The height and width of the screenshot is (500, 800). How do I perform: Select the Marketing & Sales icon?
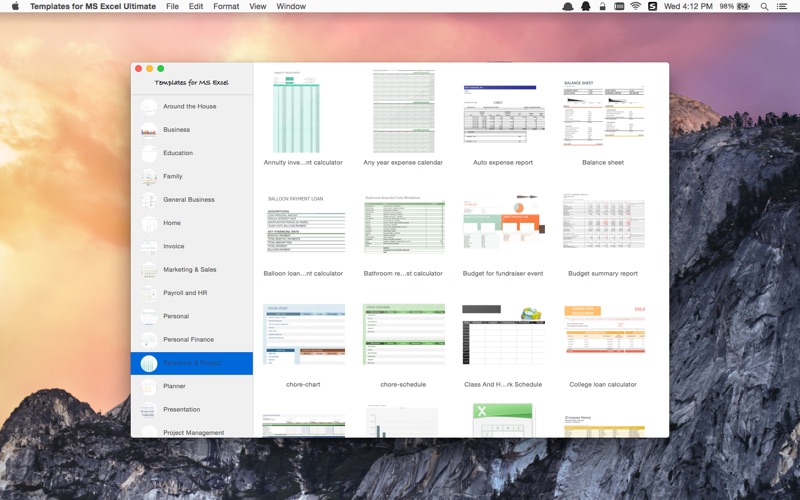[x=149, y=270]
